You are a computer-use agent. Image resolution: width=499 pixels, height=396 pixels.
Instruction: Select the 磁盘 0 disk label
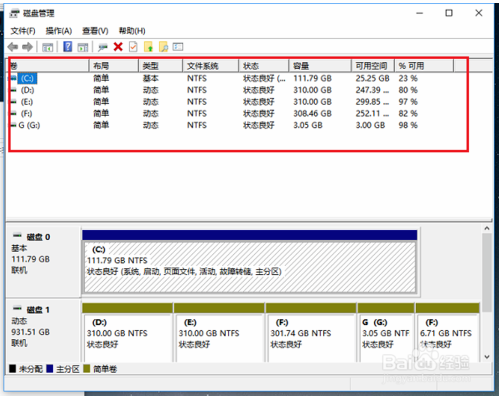(38, 237)
